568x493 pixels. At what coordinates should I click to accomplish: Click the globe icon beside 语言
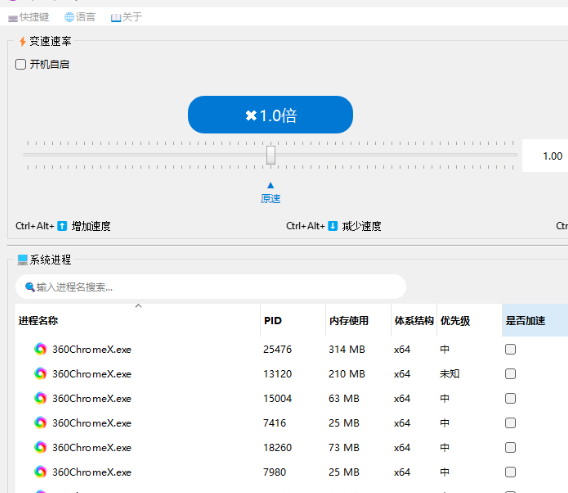click(x=69, y=17)
